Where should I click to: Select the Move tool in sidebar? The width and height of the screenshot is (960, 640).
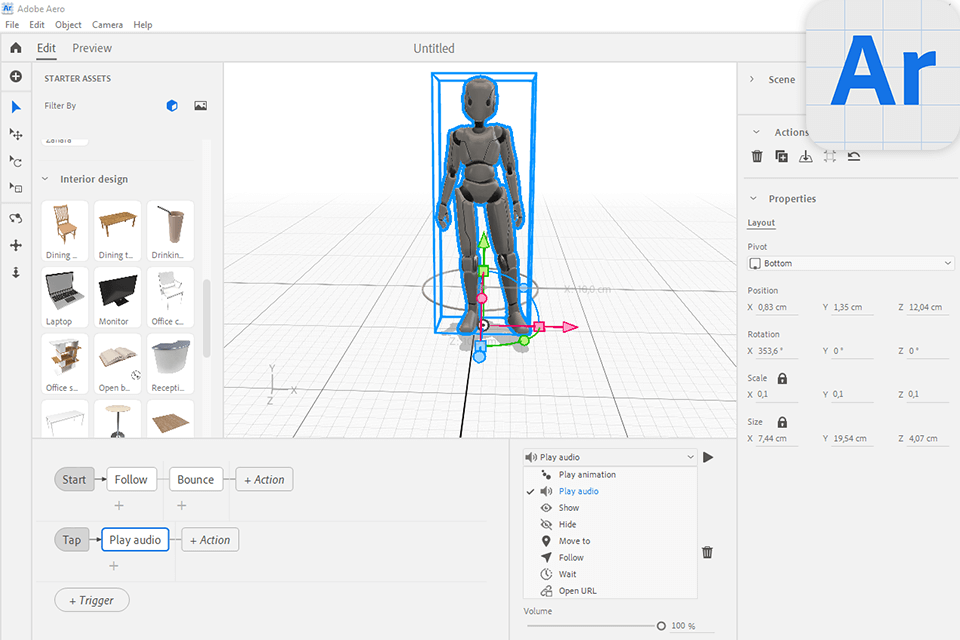coord(16,134)
